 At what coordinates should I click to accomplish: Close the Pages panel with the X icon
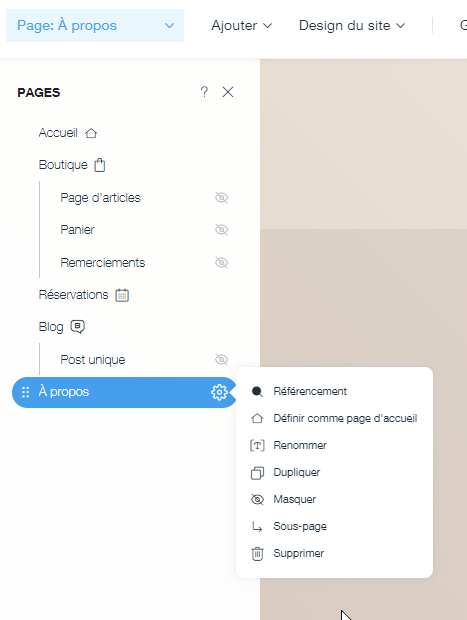tap(228, 92)
